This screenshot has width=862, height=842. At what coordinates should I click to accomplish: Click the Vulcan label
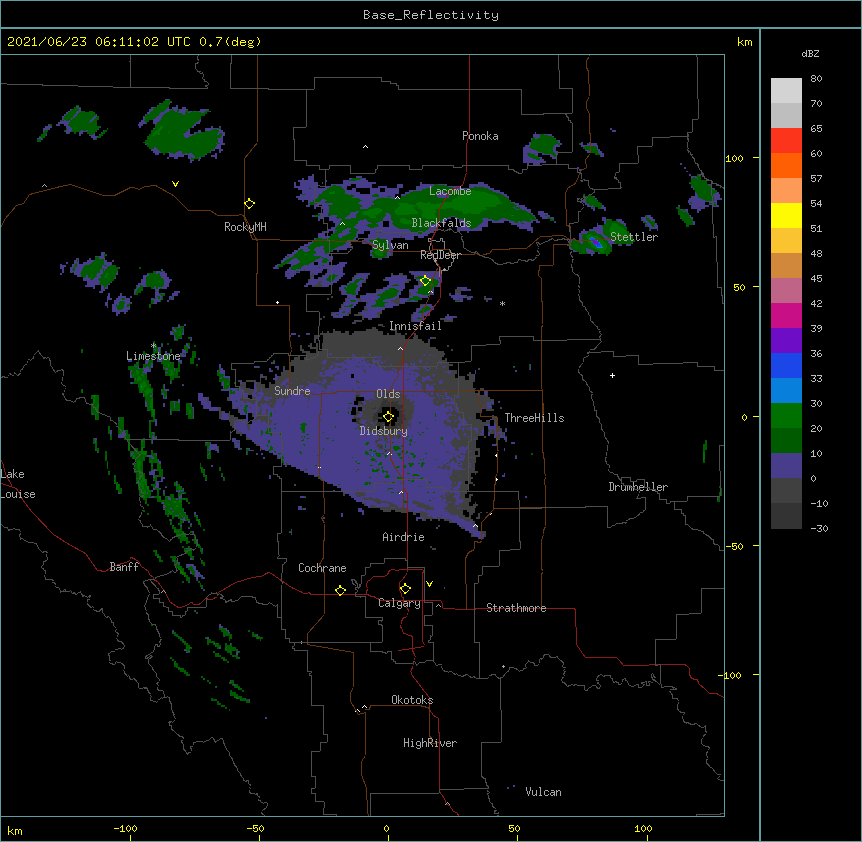[543, 792]
